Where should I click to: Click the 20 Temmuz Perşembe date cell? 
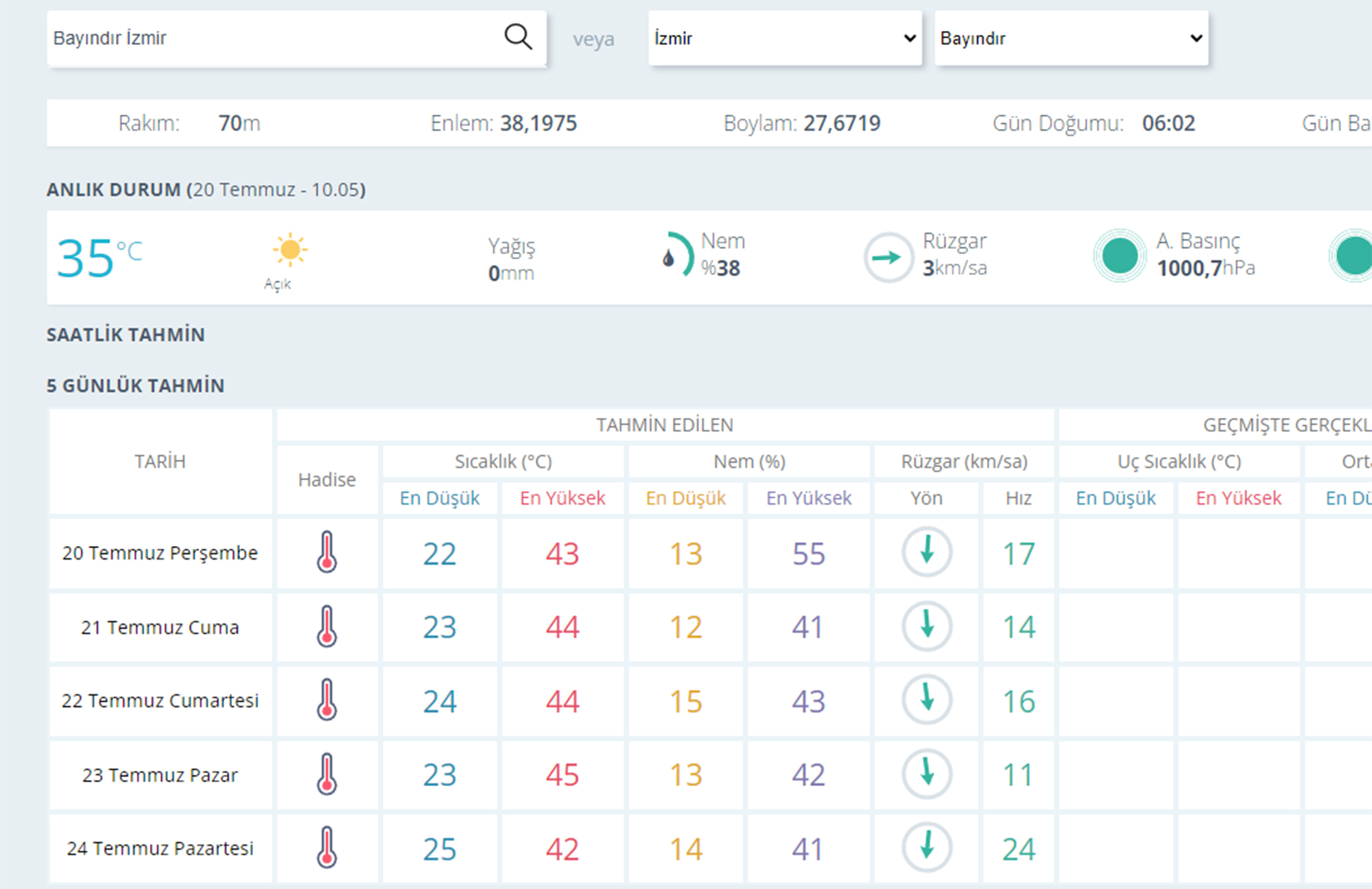point(160,553)
